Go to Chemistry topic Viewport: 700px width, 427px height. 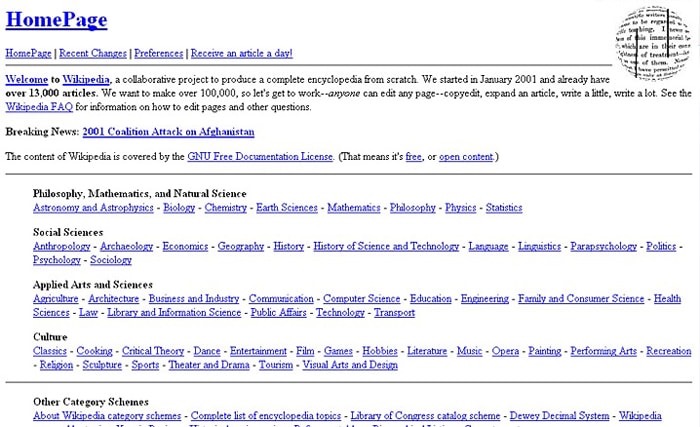(225, 208)
